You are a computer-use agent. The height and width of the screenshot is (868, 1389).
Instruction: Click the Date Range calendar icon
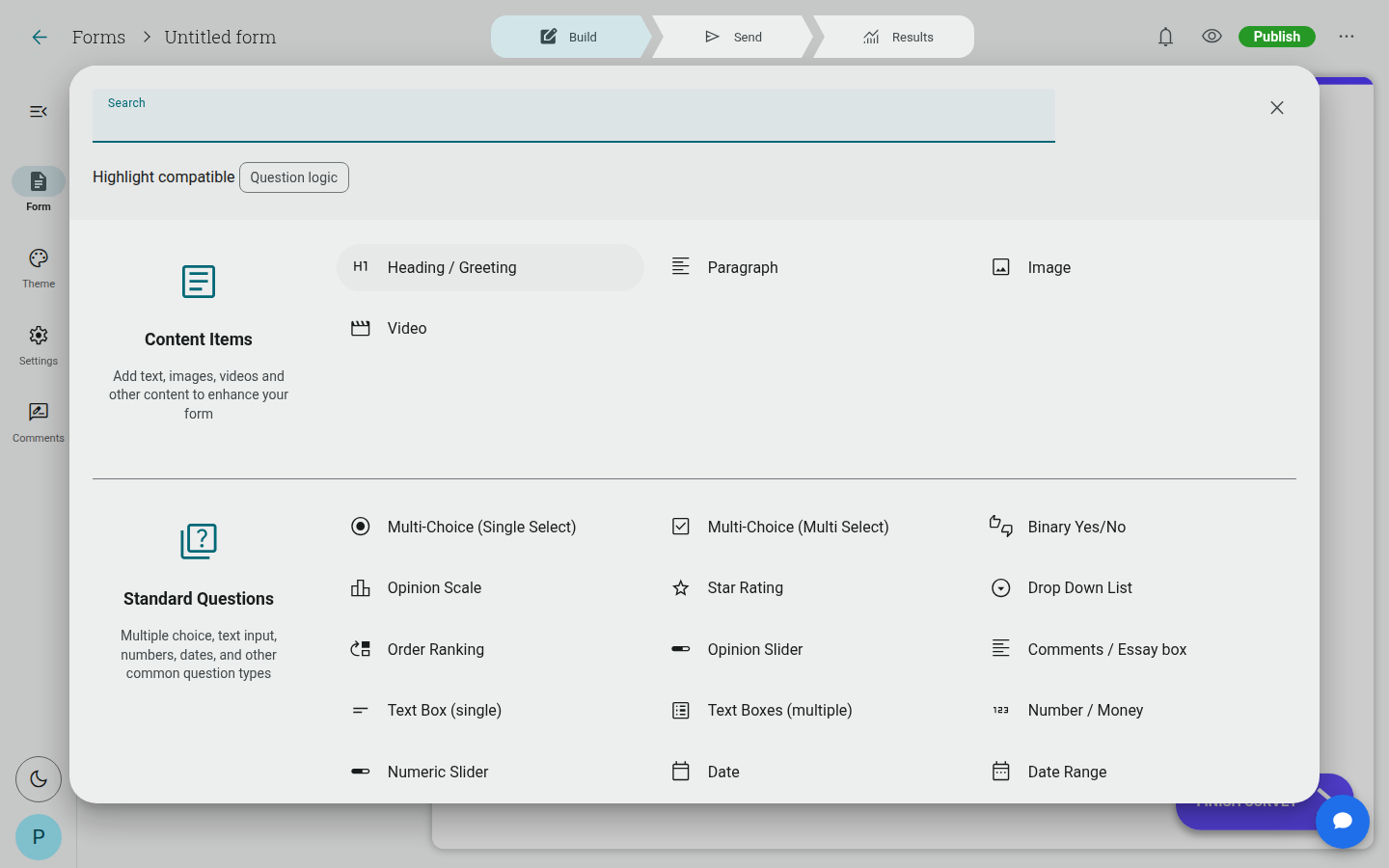point(1001,772)
